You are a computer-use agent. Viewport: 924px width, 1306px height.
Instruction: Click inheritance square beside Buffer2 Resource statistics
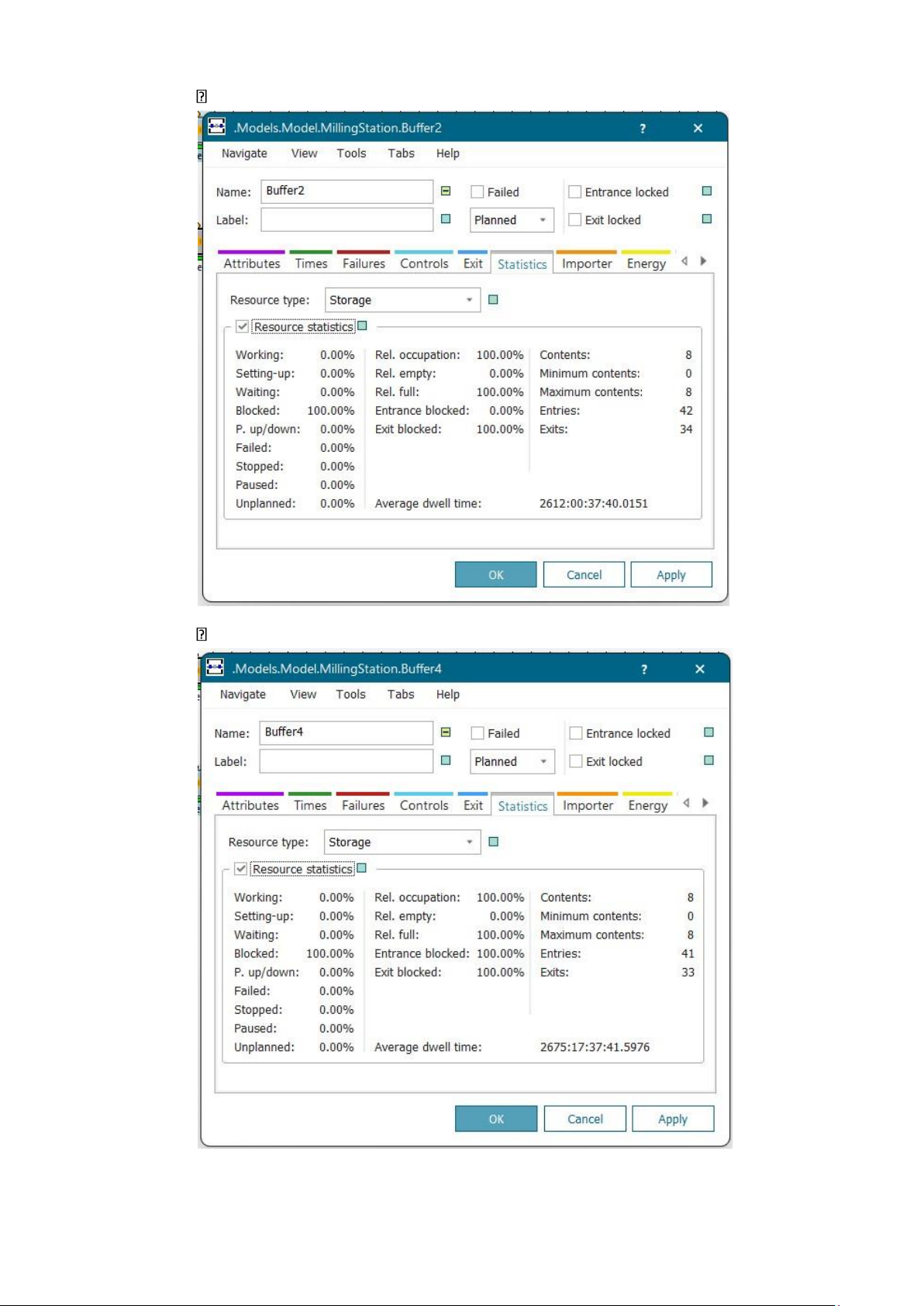(x=362, y=326)
